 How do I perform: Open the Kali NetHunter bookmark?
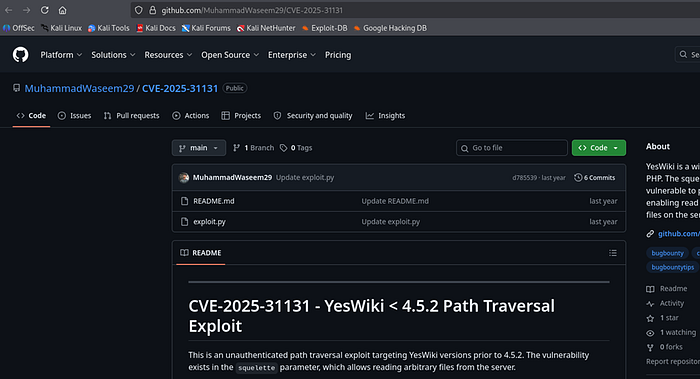[x=266, y=28]
